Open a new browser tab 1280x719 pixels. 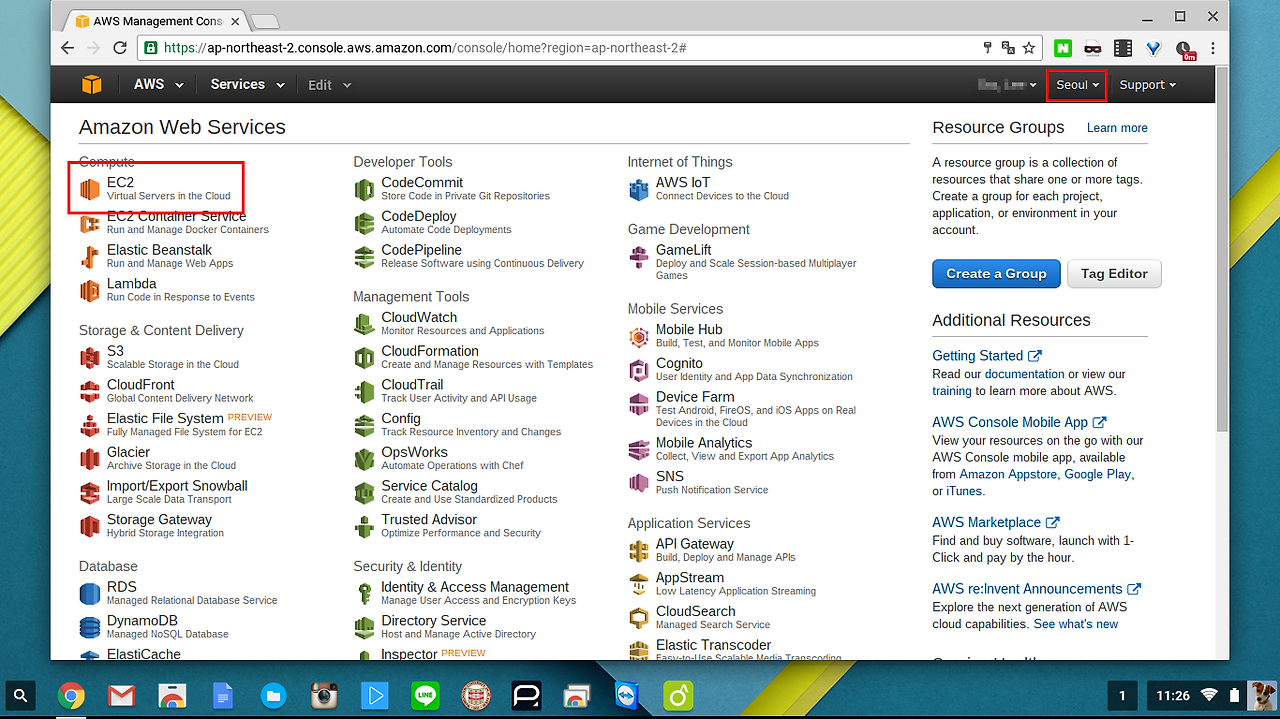coord(264,21)
